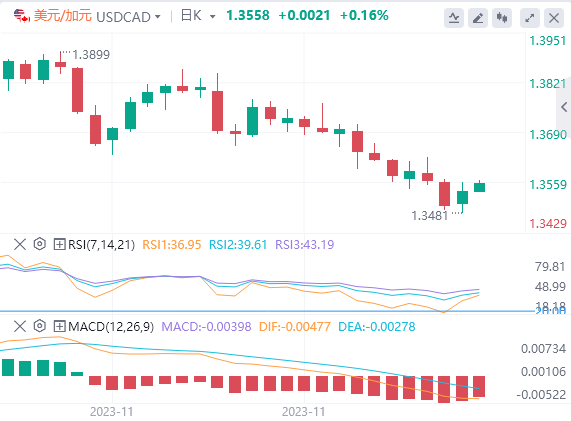
Task: Click the current price 1.3558
Action: [x=248, y=16]
